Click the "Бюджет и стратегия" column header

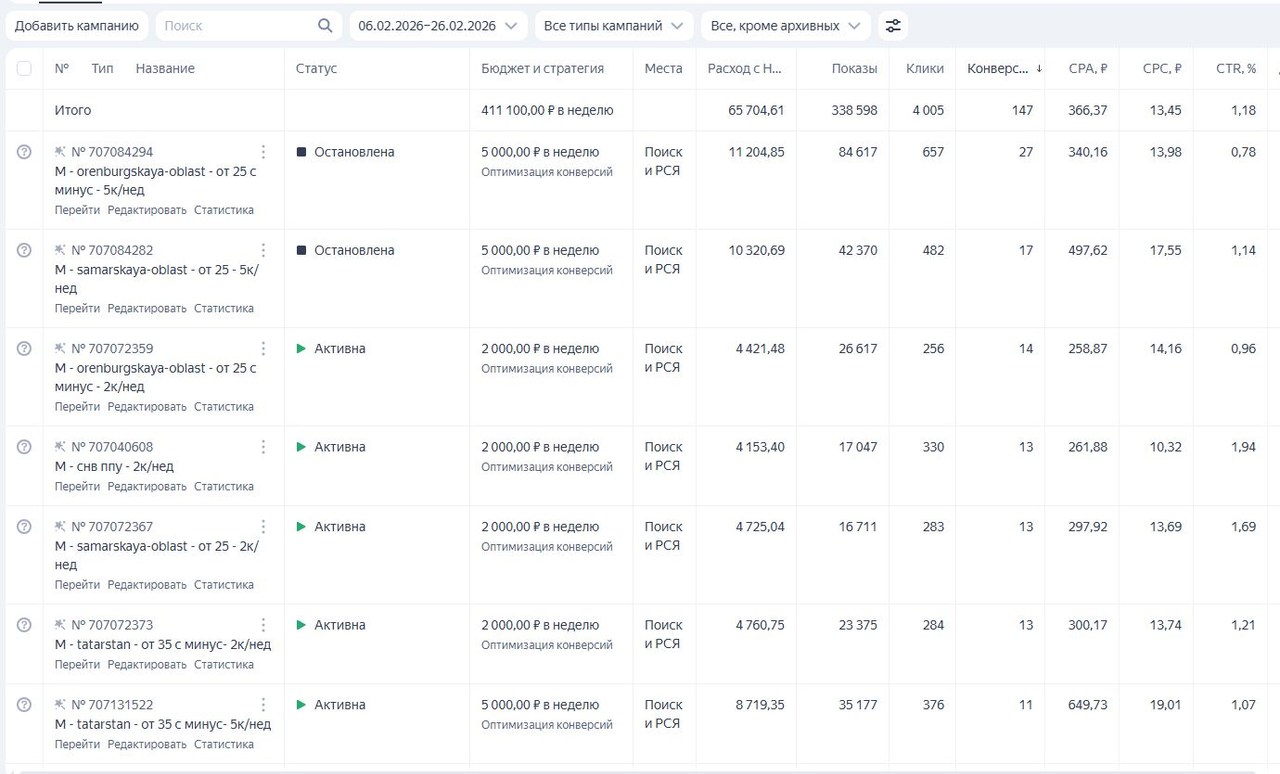click(542, 69)
